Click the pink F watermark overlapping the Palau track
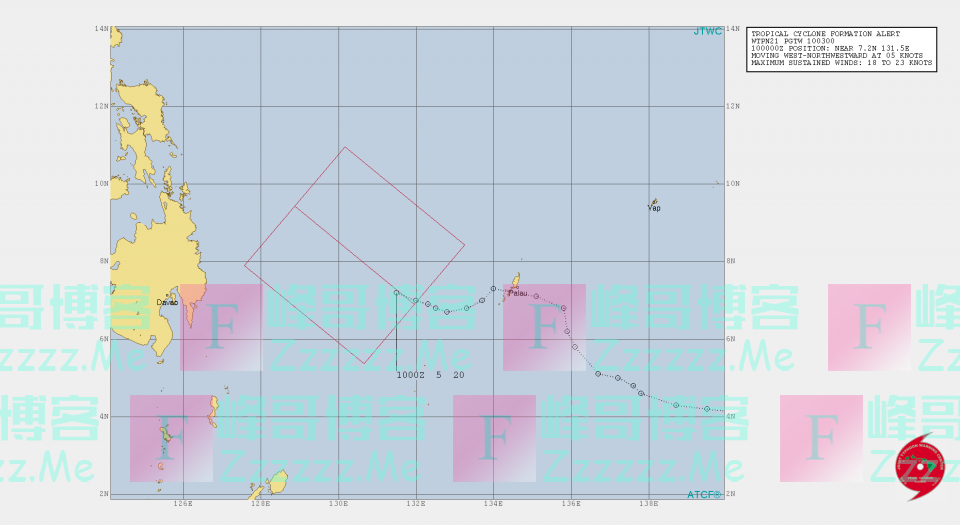The width and height of the screenshot is (960, 525). 544,326
